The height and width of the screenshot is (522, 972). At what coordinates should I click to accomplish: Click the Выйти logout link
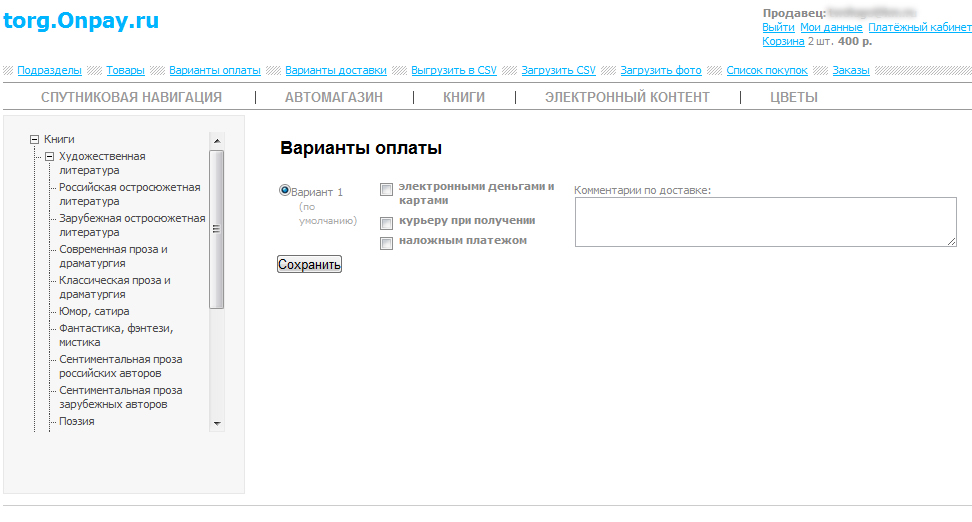click(x=778, y=27)
